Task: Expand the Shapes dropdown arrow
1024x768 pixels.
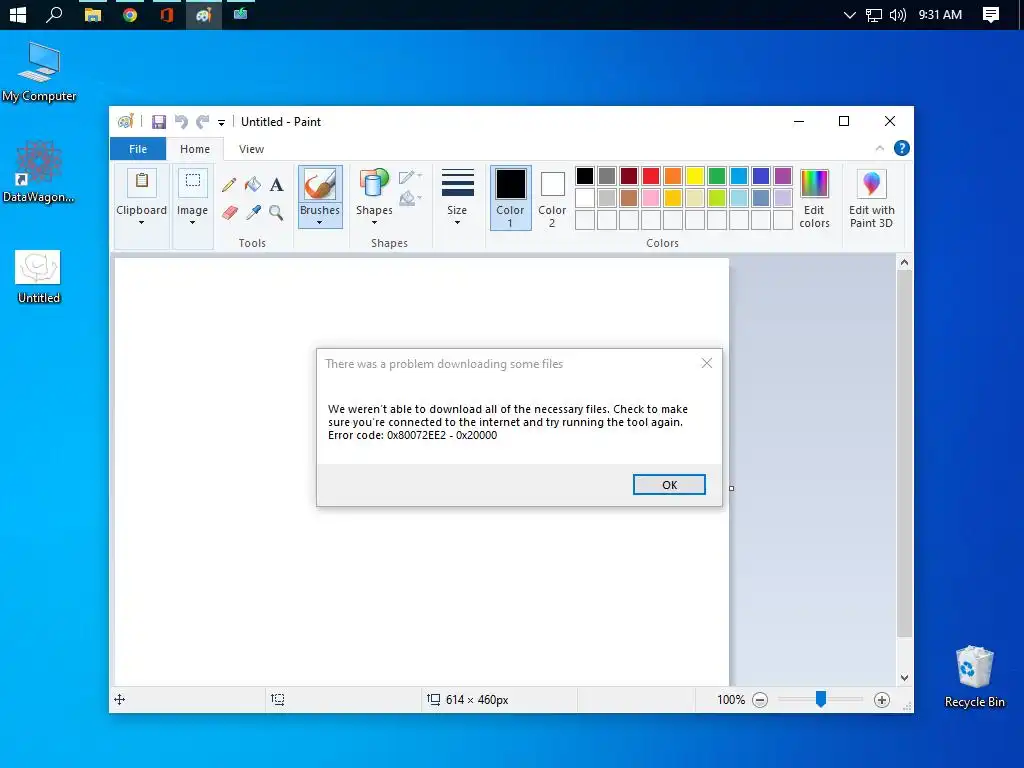Action: pyautogui.click(x=374, y=223)
